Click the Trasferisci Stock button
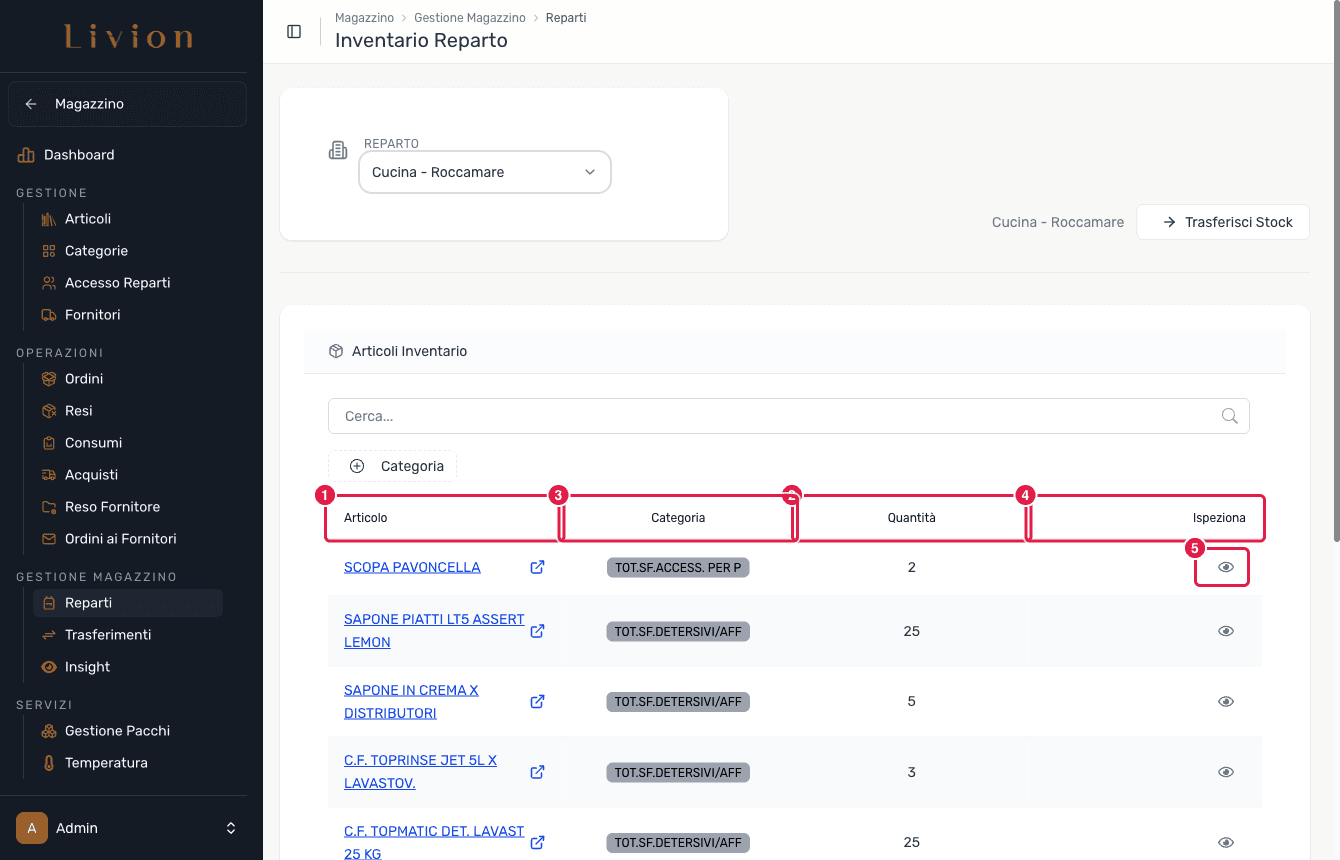Image resolution: width=1340 pixels, height=860 pixels. click(1223, 222)
